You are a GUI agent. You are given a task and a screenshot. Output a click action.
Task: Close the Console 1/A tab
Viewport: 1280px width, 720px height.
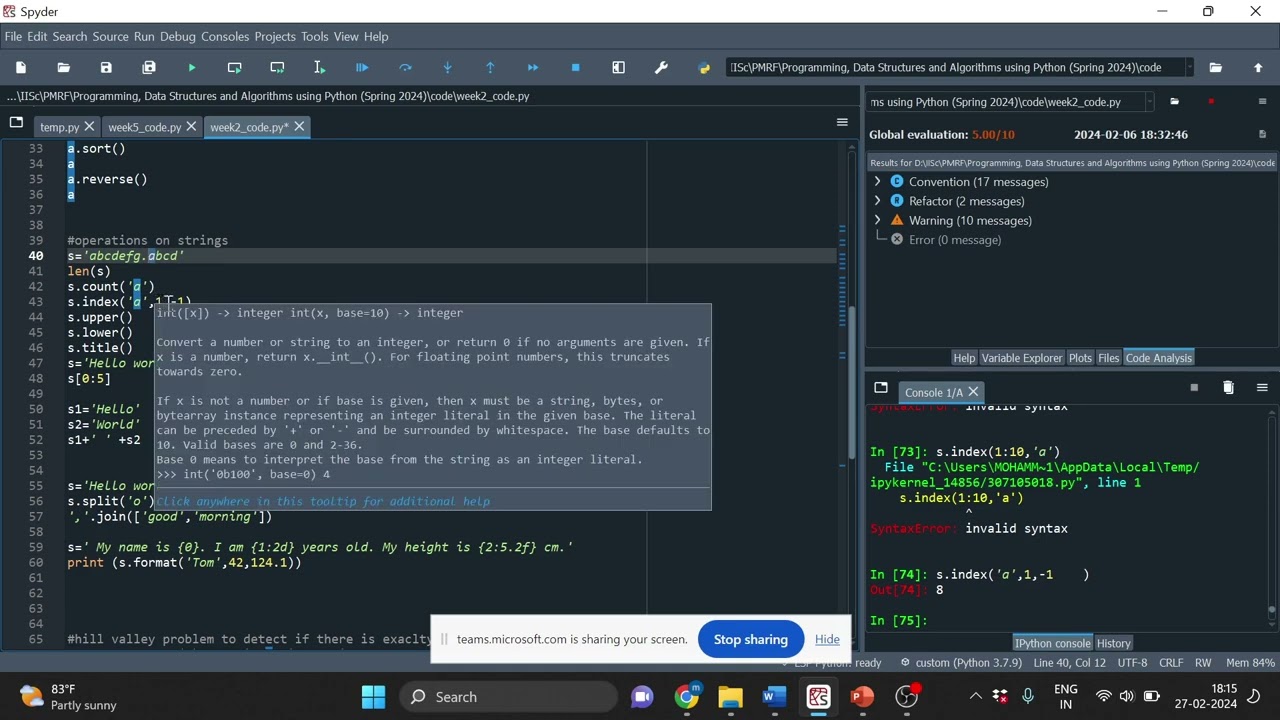973,392
